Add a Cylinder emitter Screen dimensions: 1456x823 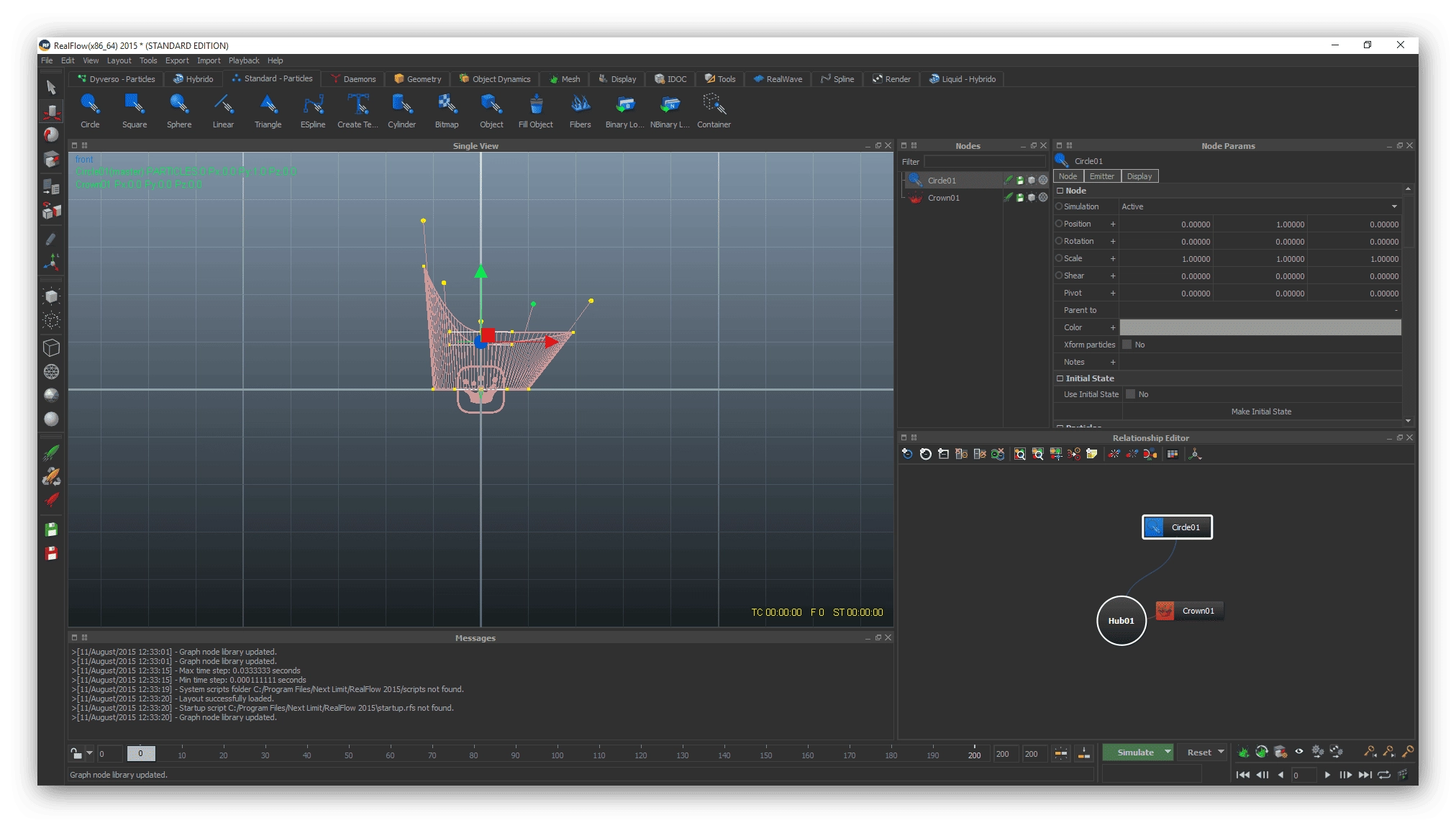tap(401, 111)
